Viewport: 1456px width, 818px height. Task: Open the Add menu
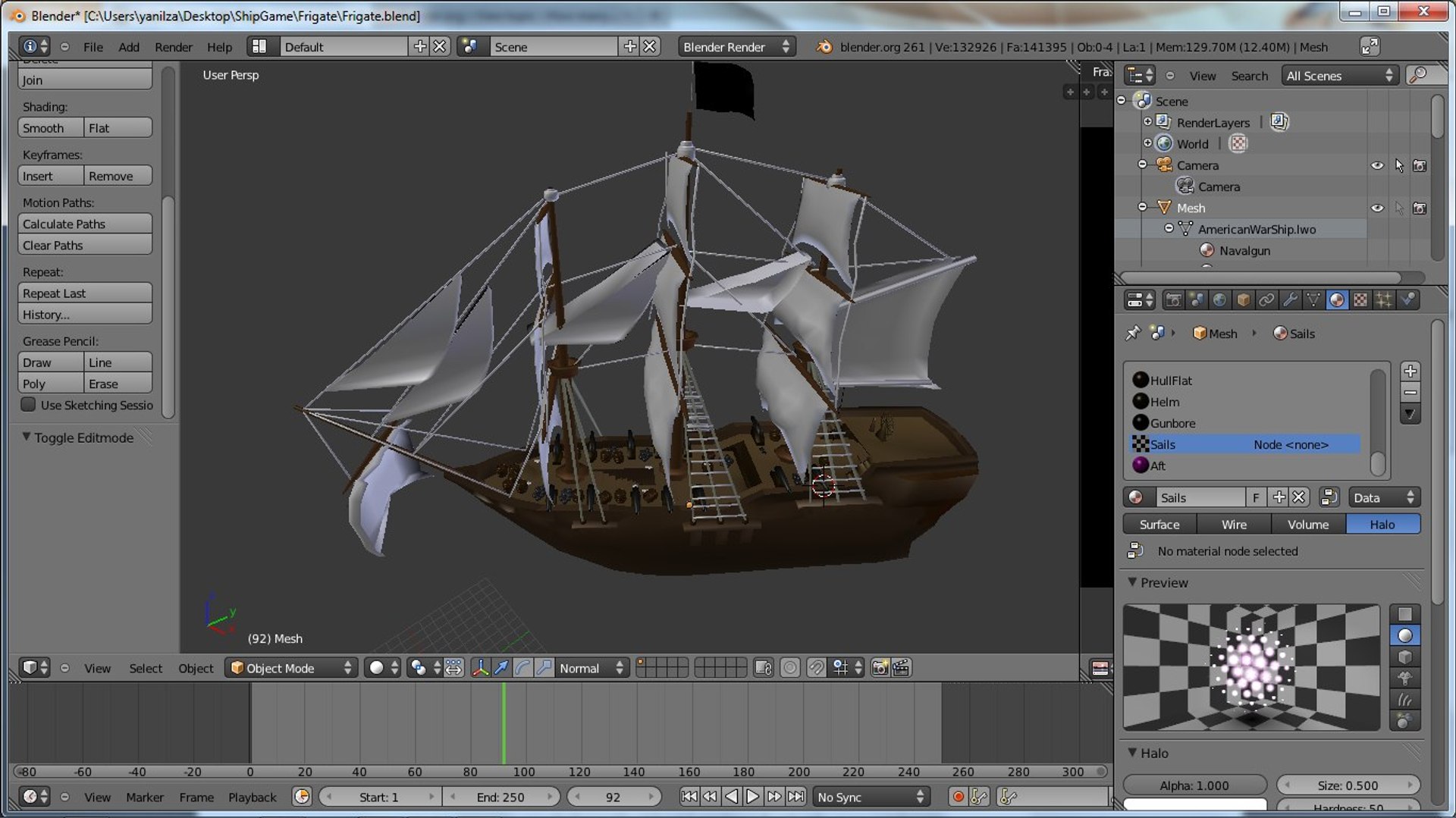coord(129,47)
